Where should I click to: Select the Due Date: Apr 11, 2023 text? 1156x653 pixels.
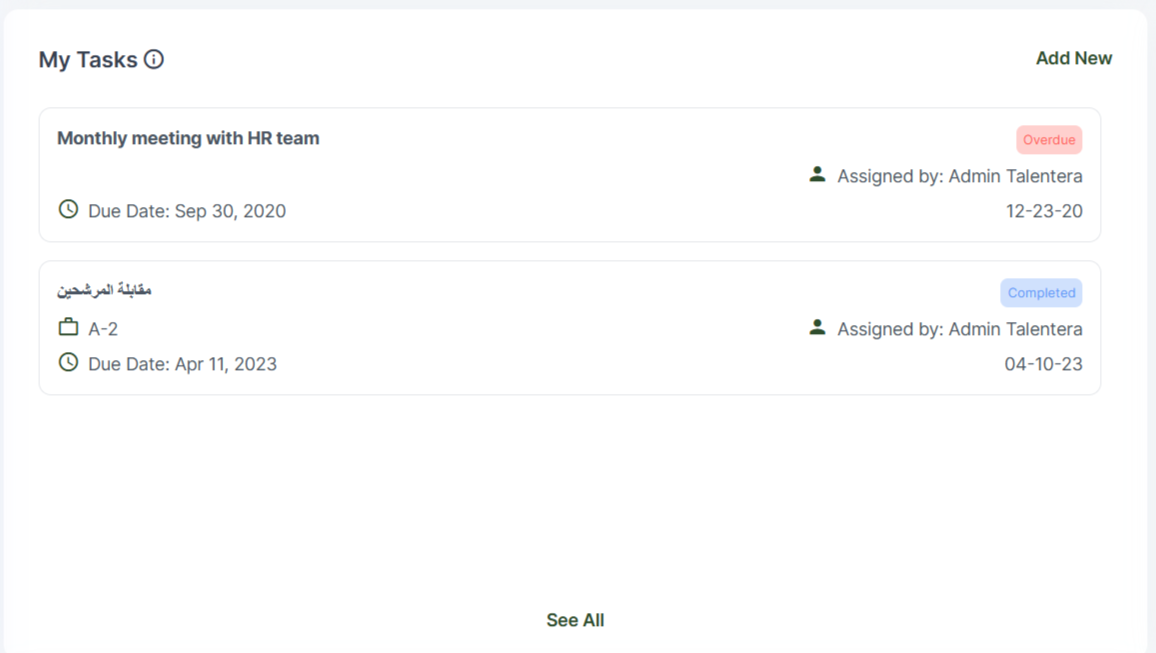coord(182,364)
